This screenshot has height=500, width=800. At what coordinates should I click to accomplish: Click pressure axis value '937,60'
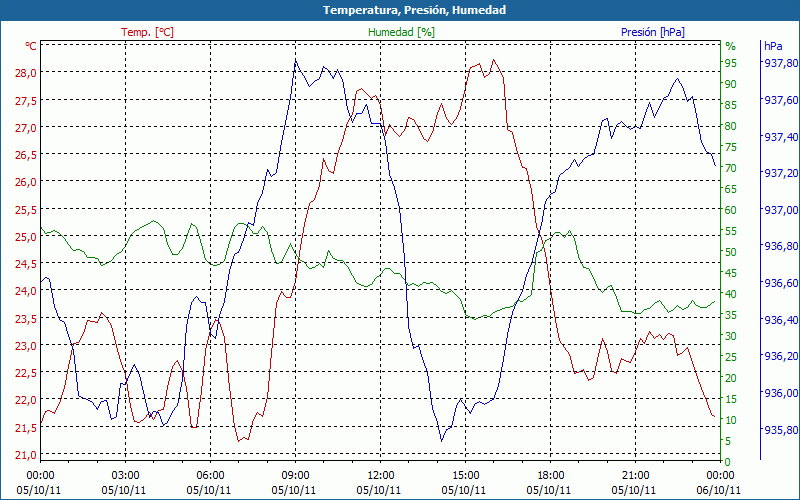(x=780, y=100)
